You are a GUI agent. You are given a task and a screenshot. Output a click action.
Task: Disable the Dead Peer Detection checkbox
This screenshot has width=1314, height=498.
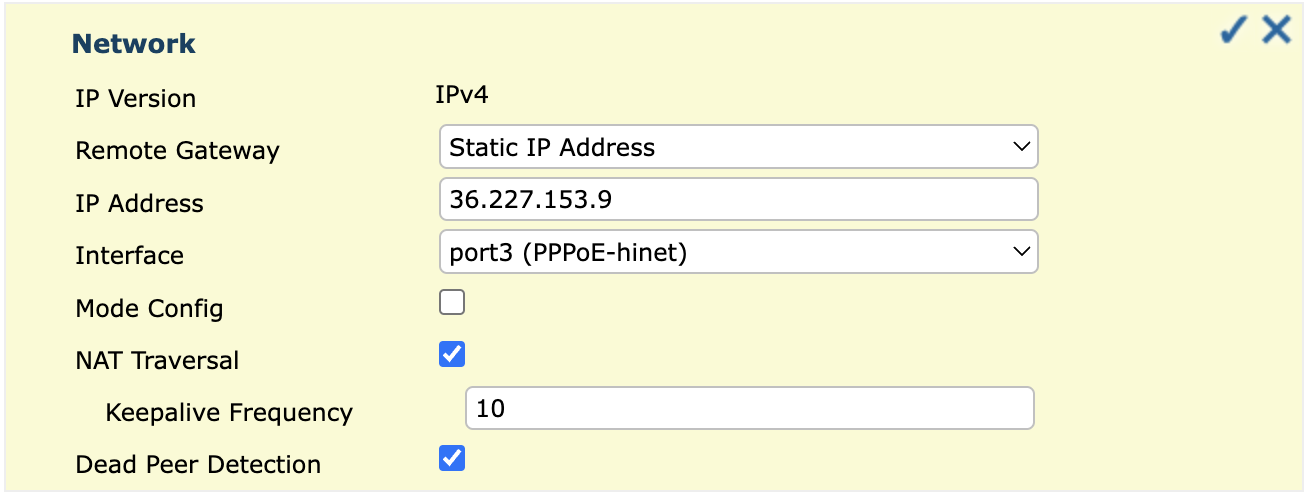(x=452, y=458)
